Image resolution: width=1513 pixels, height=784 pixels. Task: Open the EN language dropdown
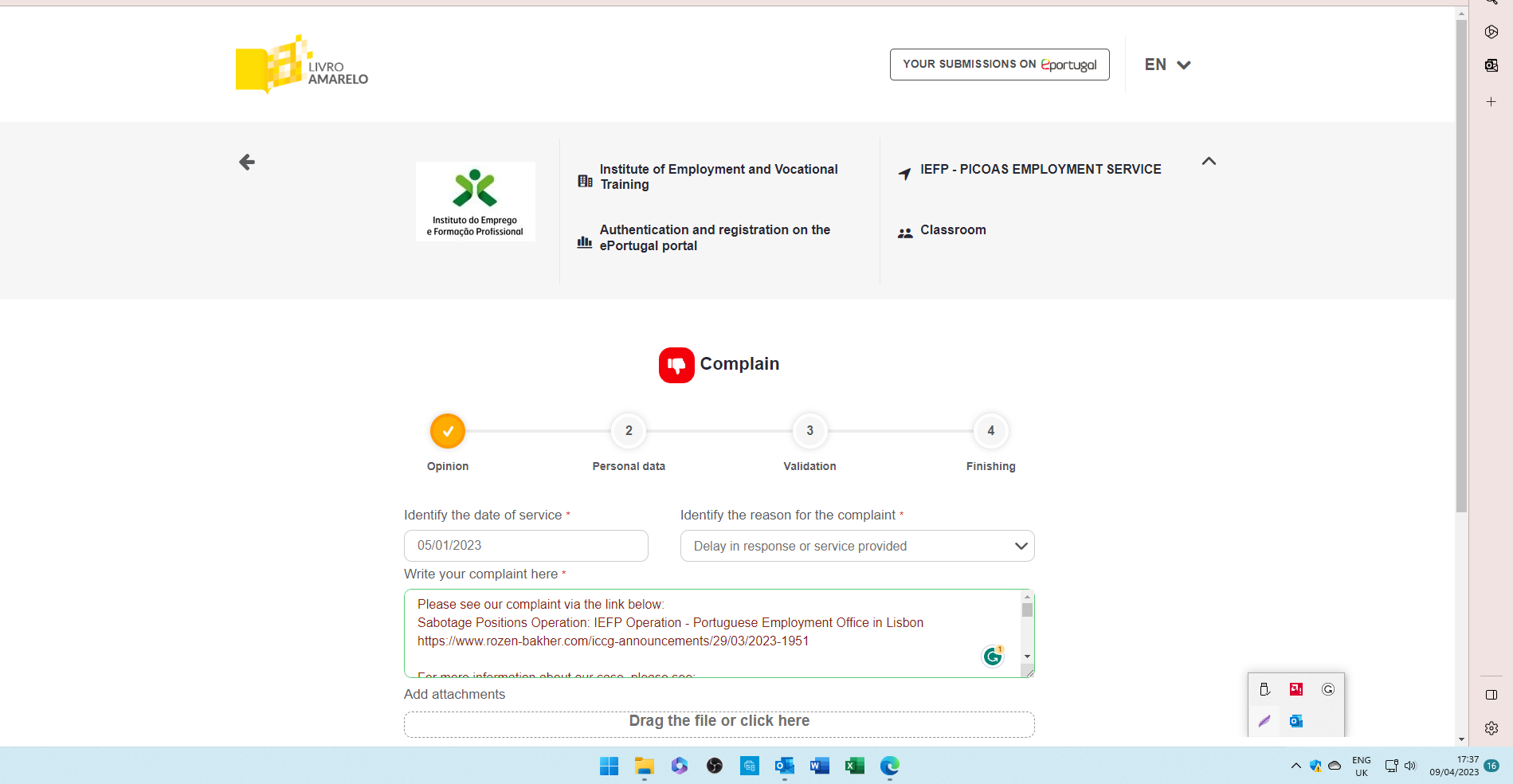click(x=1167, y=65)
